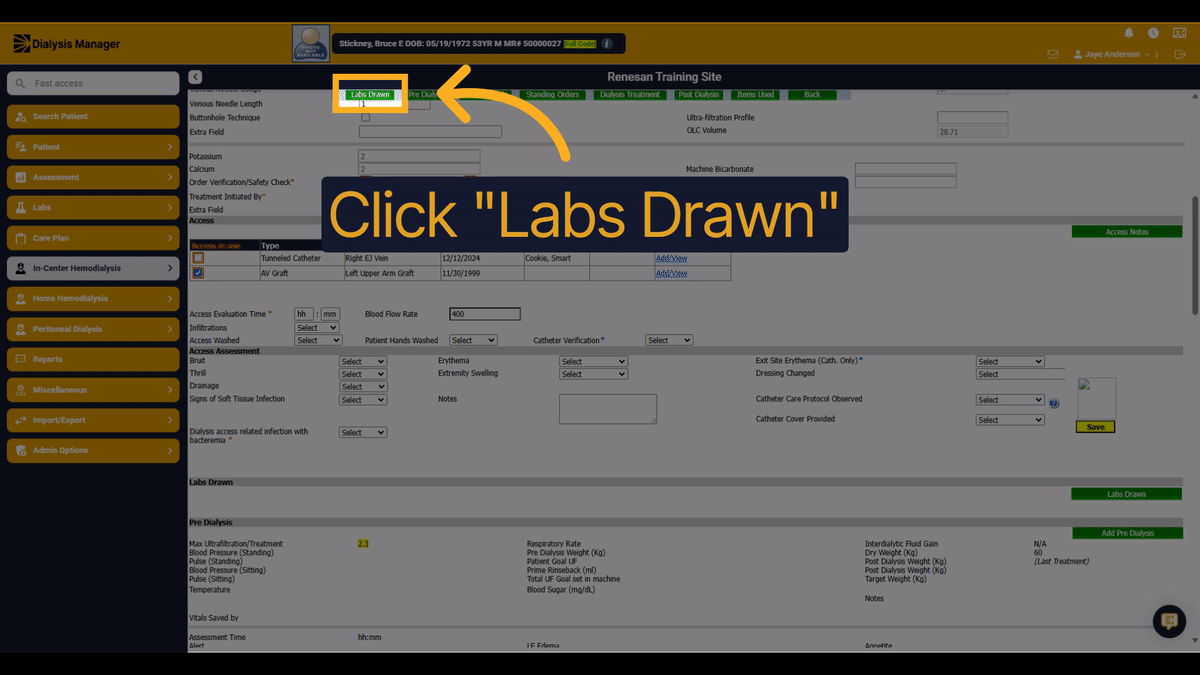Click the Labs Drawn tab

point(370,94)
